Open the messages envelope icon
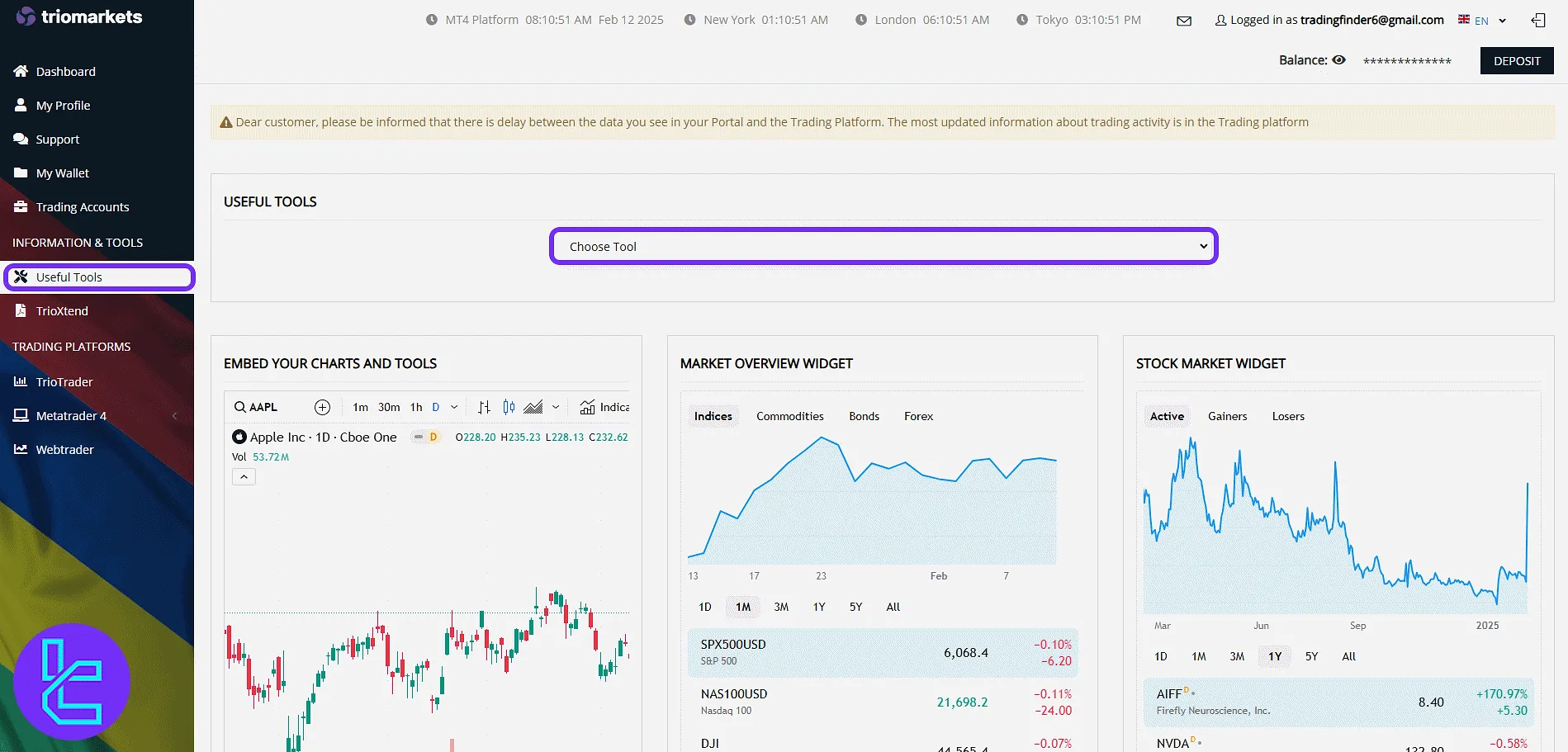 (x=1184, y=21)
